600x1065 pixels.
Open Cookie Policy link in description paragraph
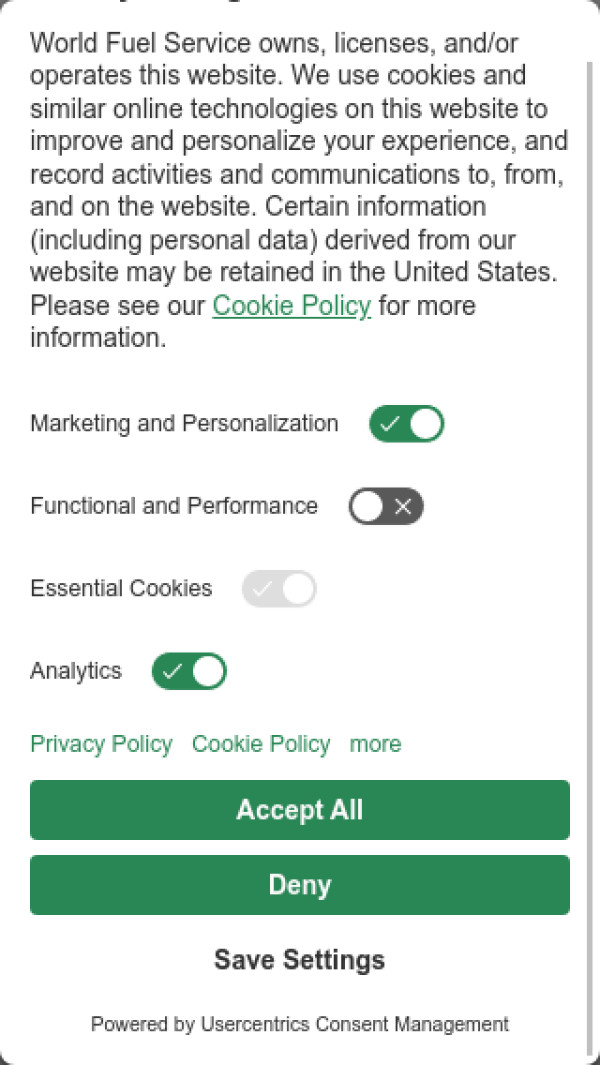tap(291, 306)
